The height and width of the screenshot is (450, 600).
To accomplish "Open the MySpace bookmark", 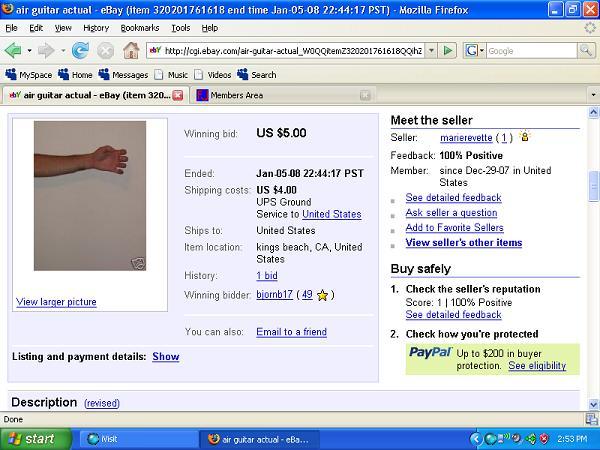I will point(29,75).
